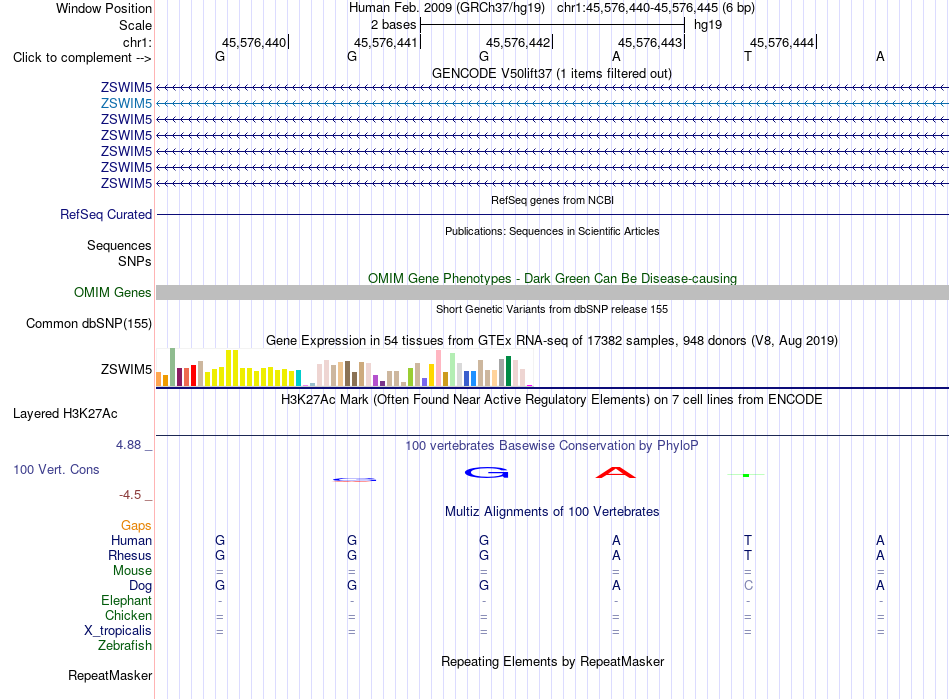Click the T base in the Rhesus row
This screenshot has width=950, height=699.
pos(748,555)
